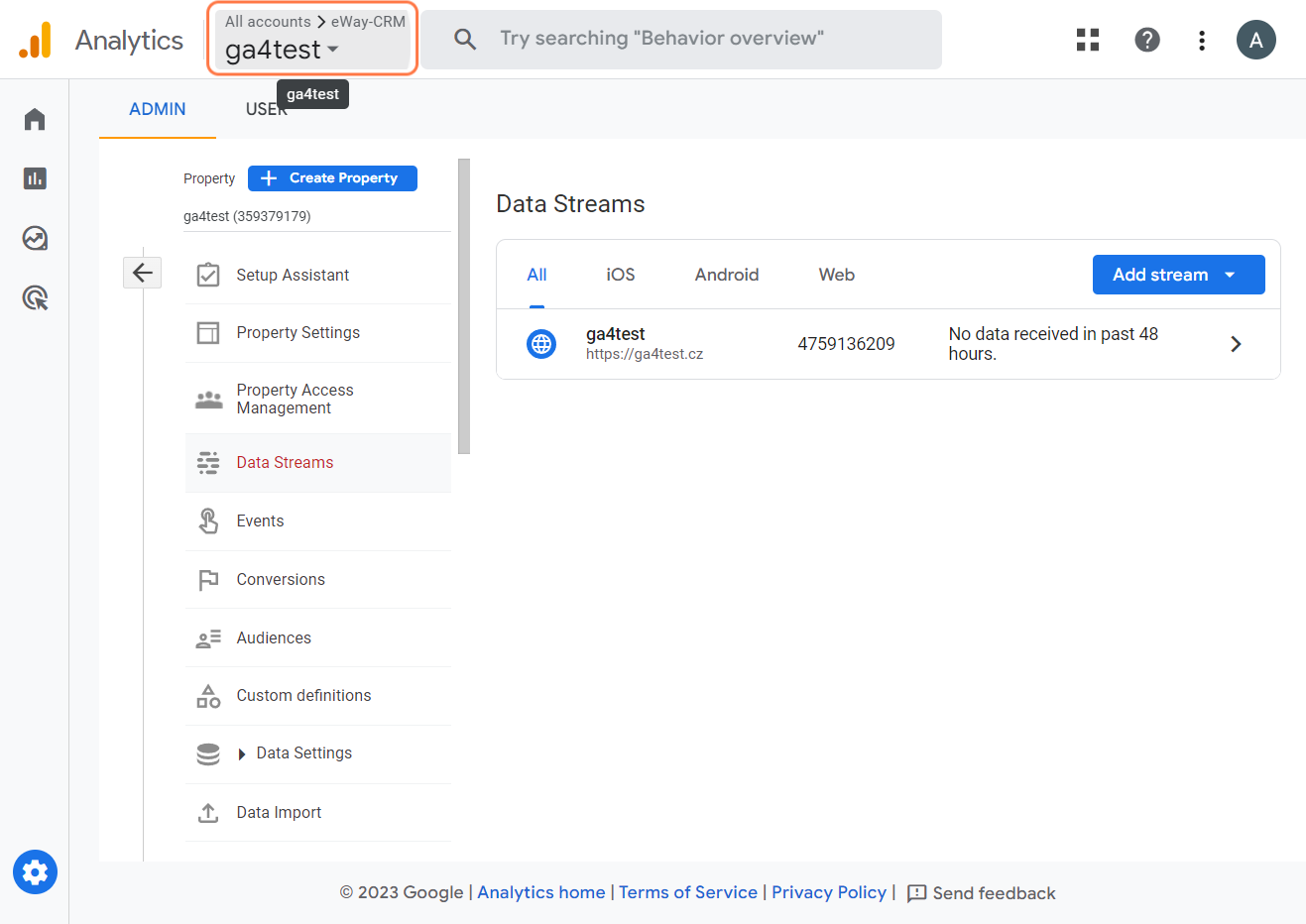This screenshot has height=924, width=1306.
Task: Open Property Access Management item
Action: click(x=318, y=399)
